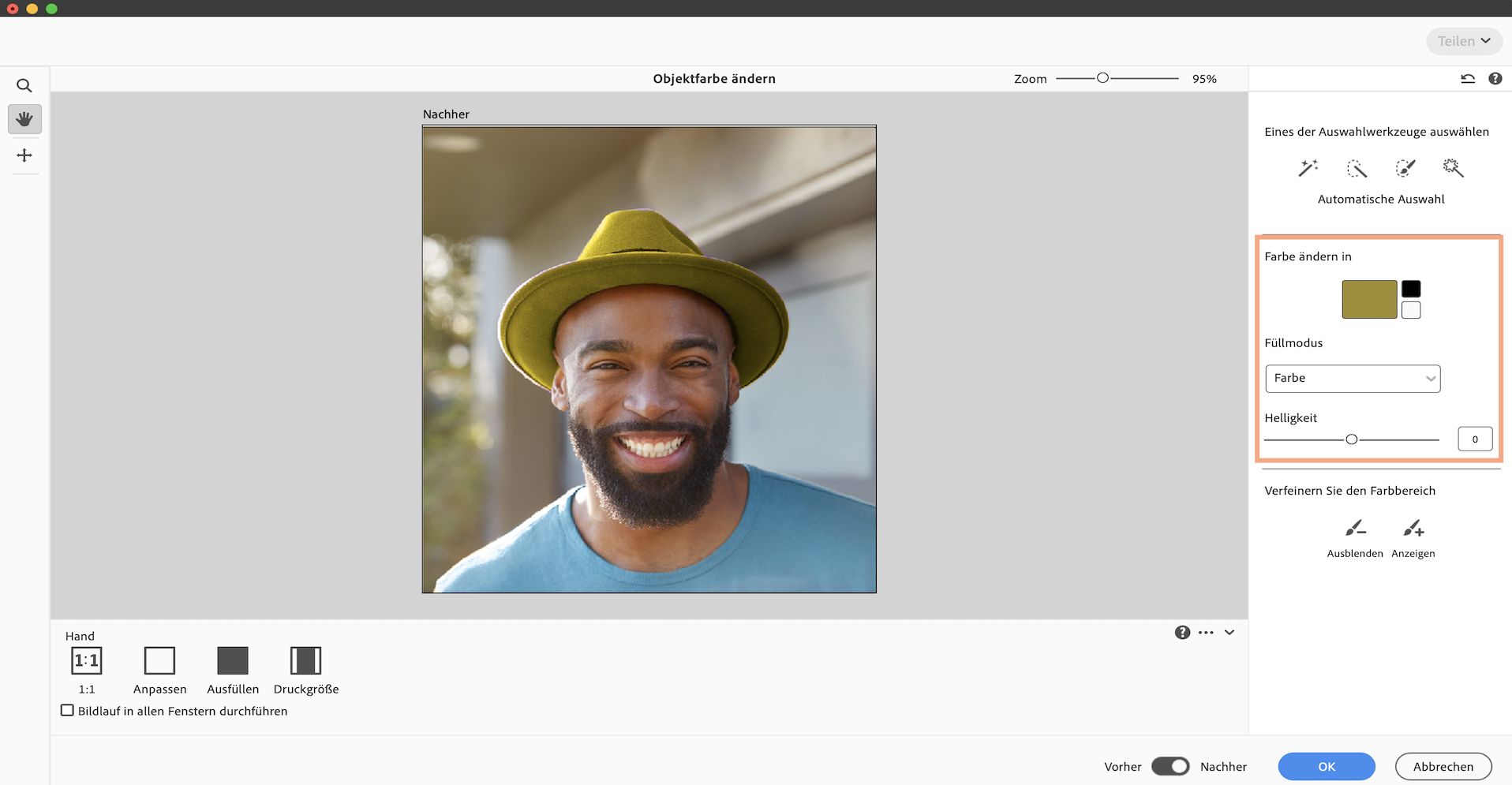Click the Druckgröße print-size icon

pos(305,660)
